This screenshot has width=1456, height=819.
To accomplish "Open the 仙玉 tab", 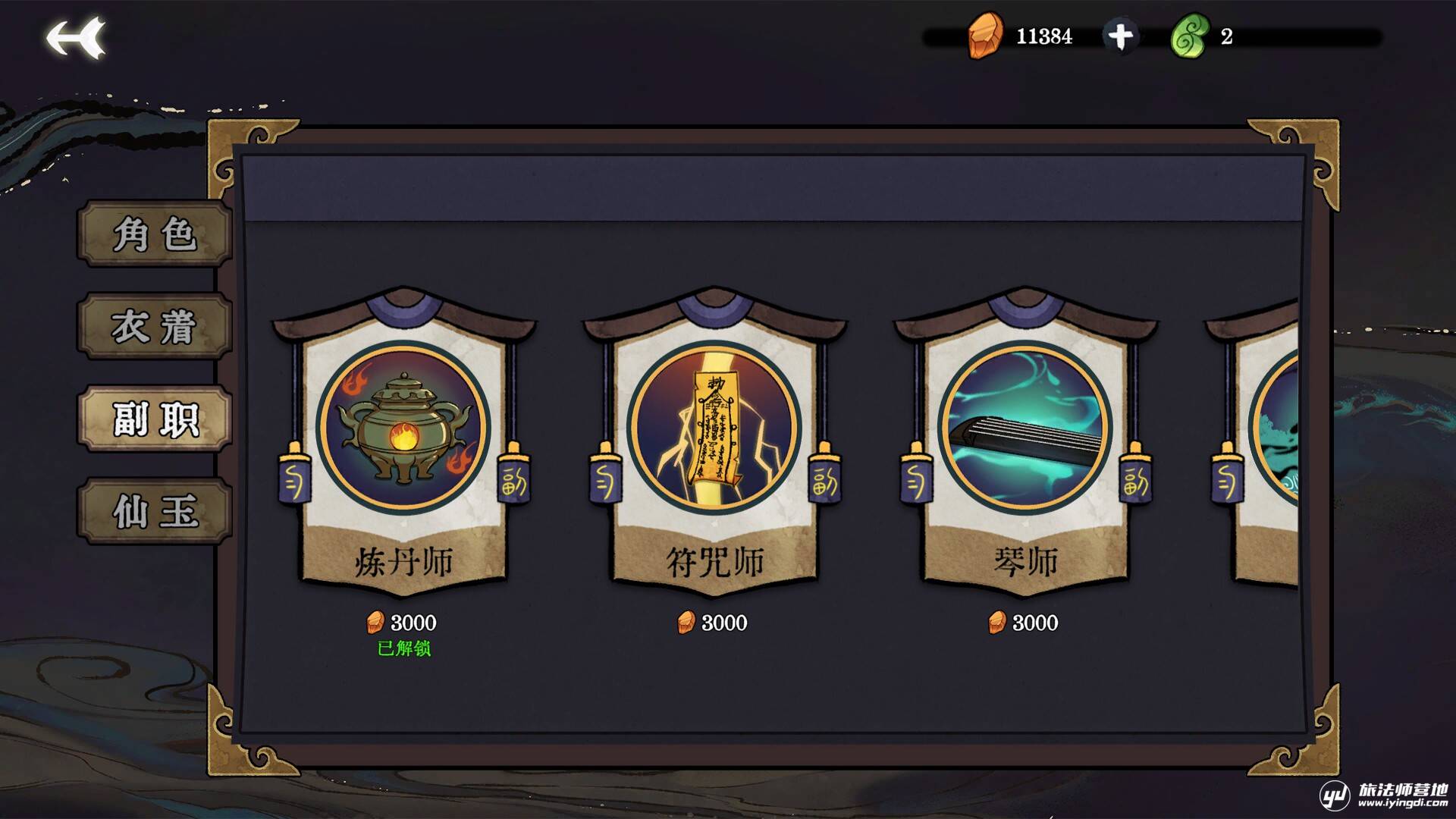I will pyautogui.click(x=155, y=511).
